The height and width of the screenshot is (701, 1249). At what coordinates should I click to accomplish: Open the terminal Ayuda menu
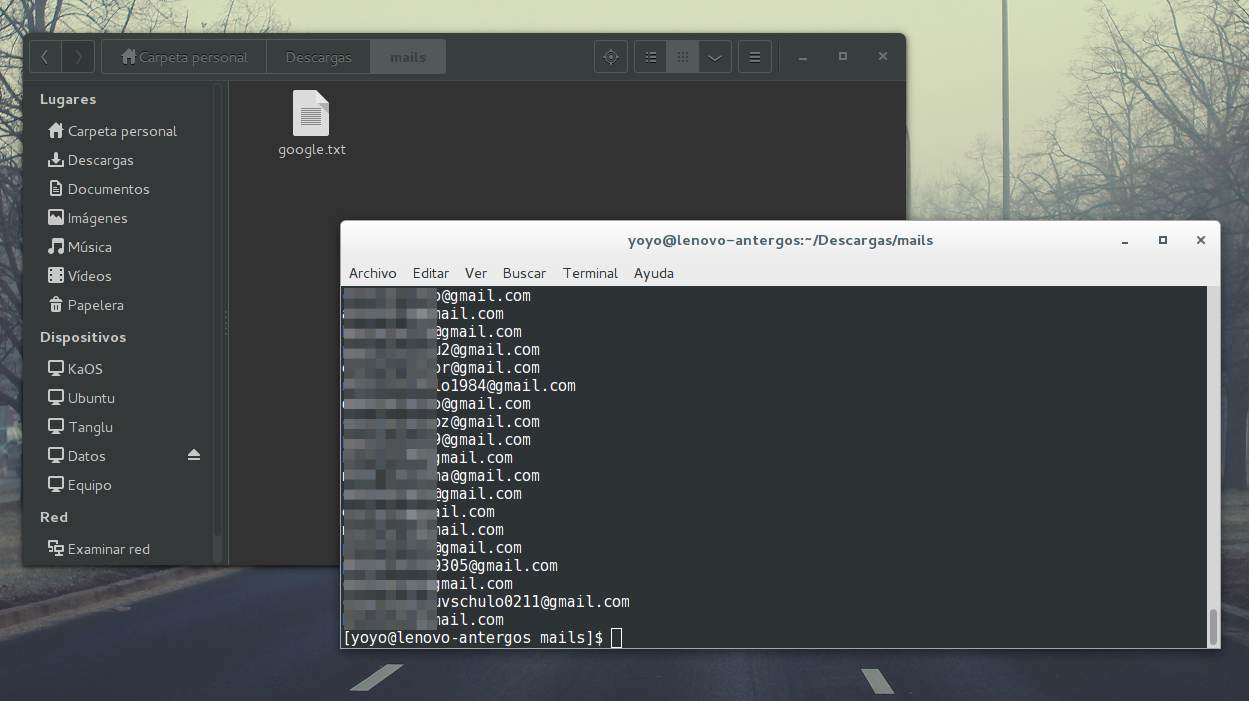(x=654, y=273)
